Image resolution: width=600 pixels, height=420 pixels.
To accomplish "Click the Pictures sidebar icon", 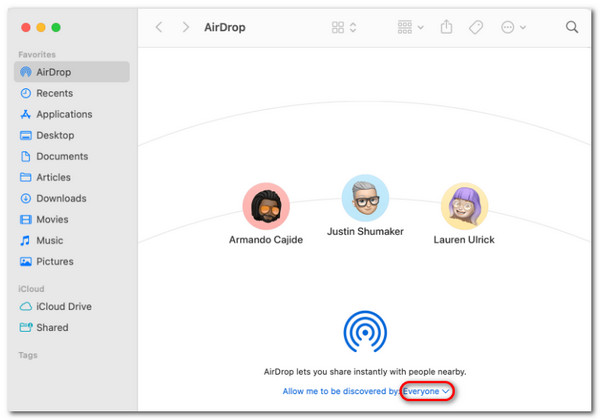I will (26, 261).
